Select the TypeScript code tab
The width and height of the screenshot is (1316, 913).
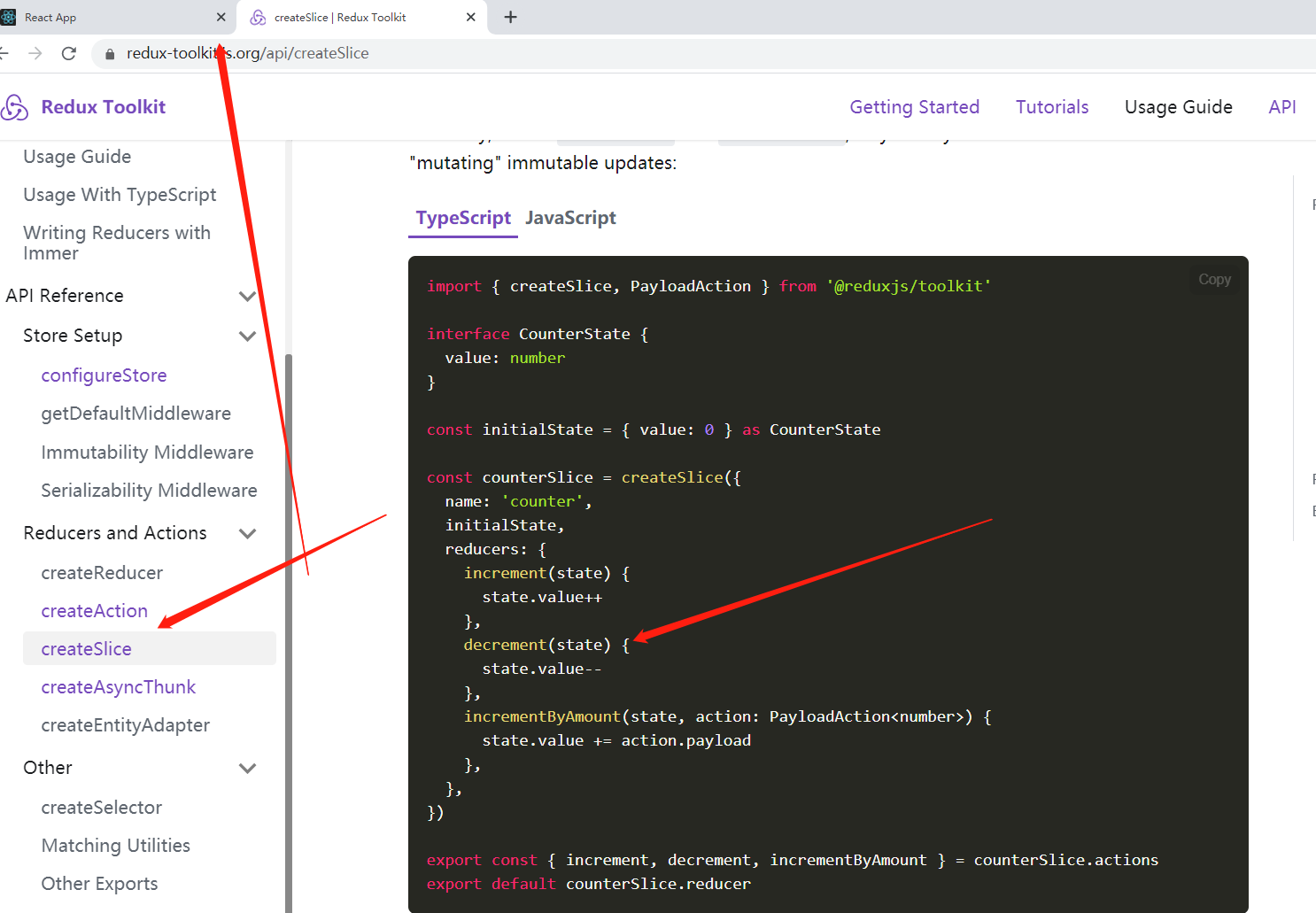coord(463,218)
